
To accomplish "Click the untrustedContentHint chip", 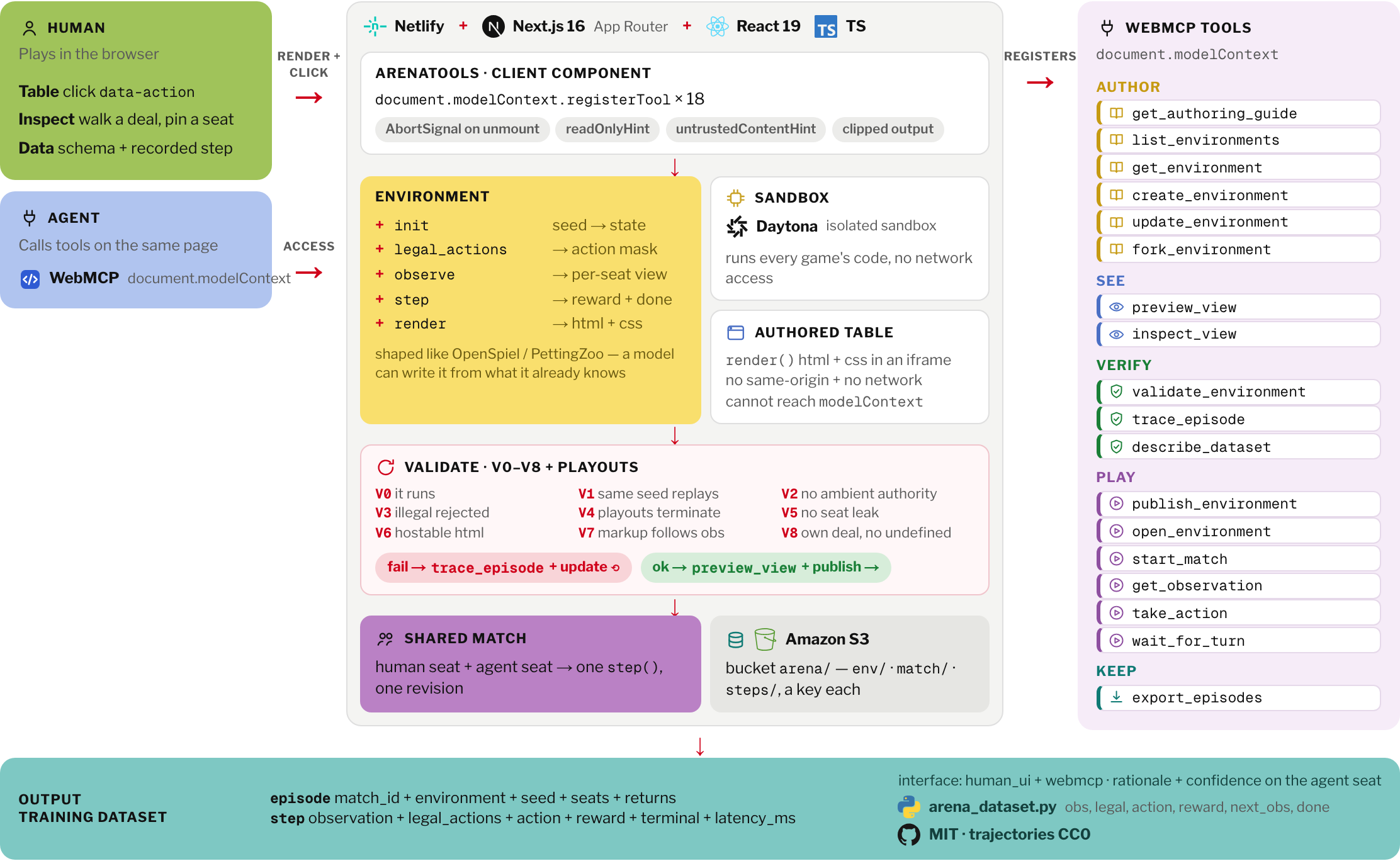I will (746, 129).
